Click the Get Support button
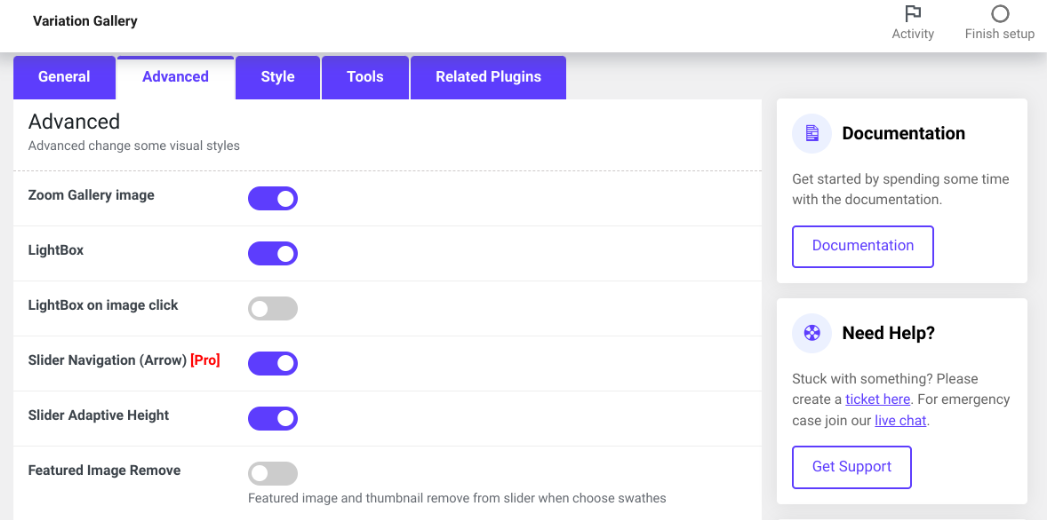The image size is (1047, 520). [851, 467]
